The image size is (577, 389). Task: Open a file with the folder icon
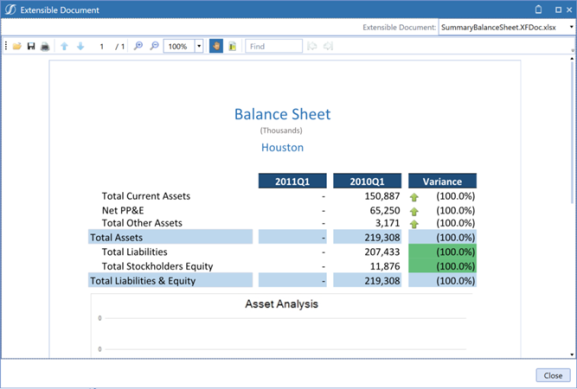click(17, 46)
